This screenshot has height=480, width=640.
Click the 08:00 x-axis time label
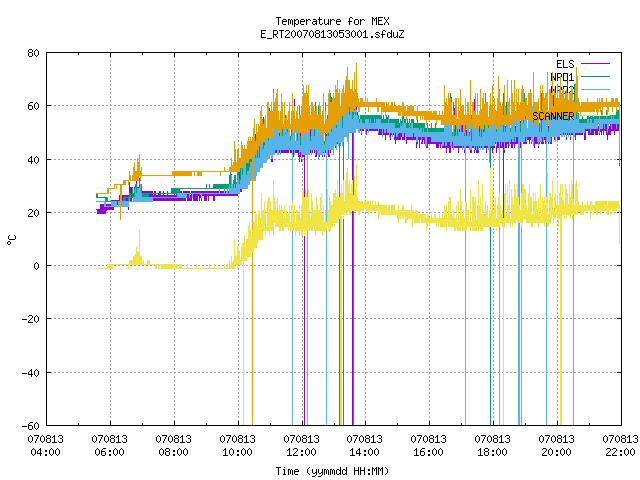173,452
